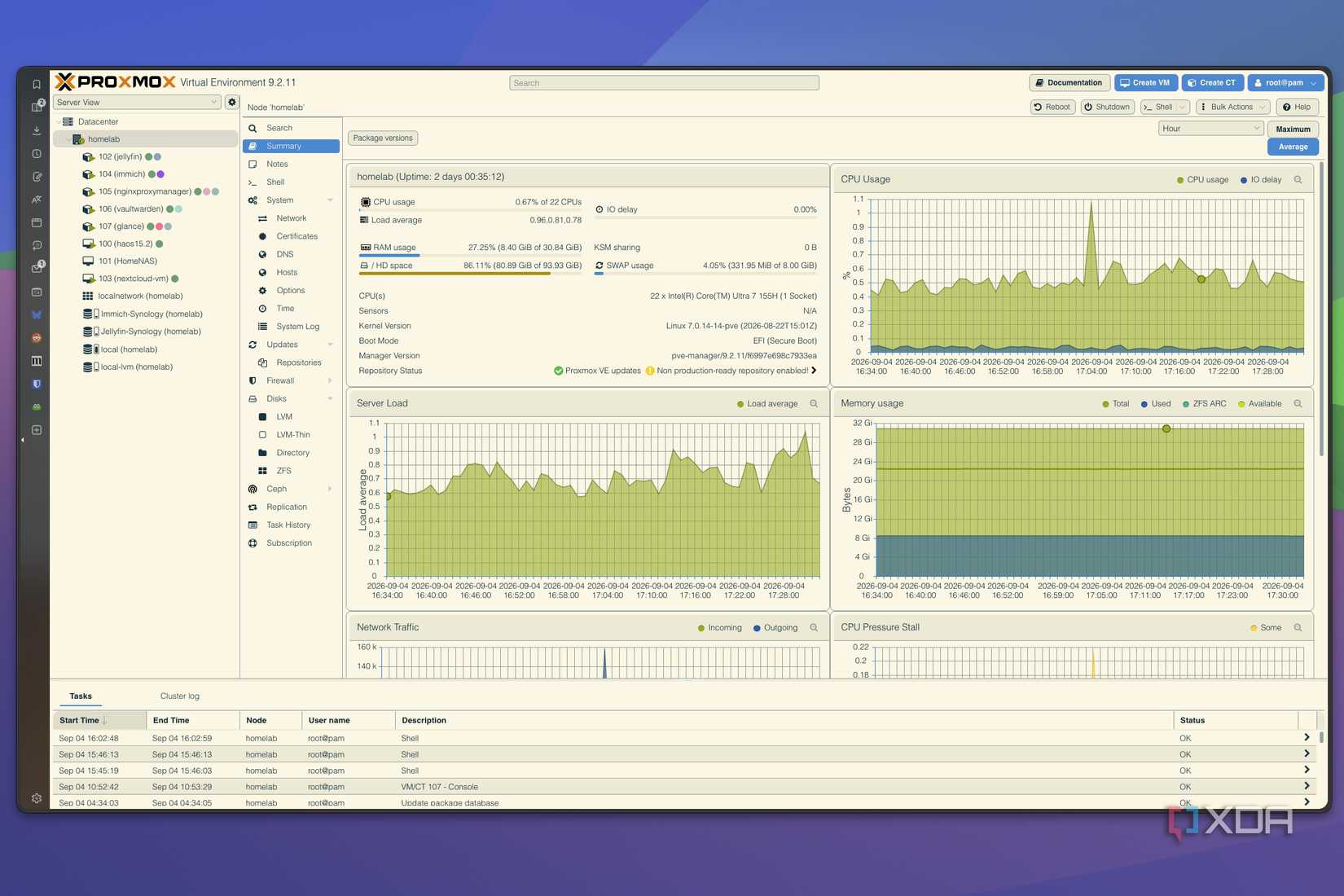The image size is (1344, 896).
Task: Open Replication in the node menu
Action: 286,507
